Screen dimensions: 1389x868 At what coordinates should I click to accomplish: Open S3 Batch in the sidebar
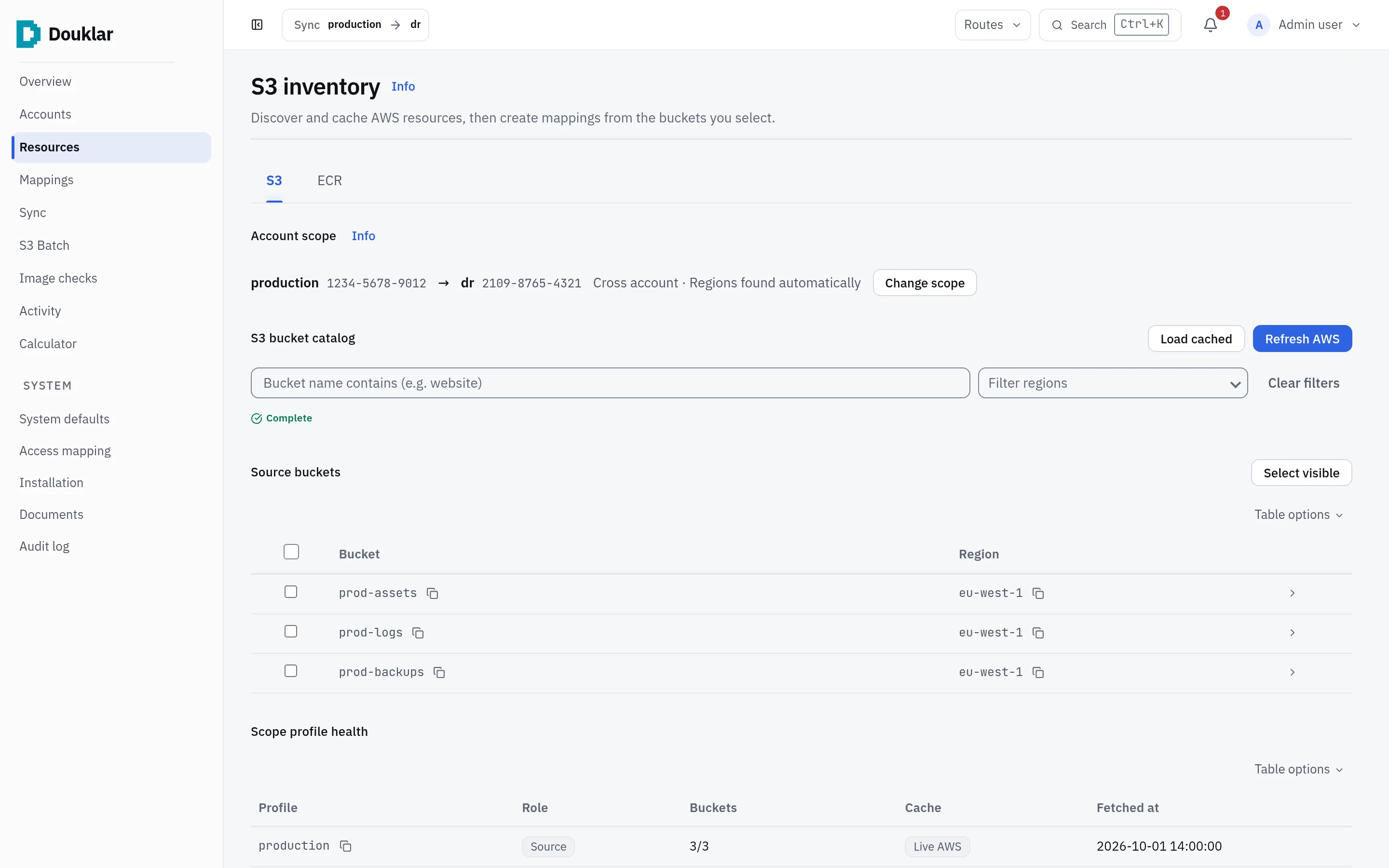(x=44, y=245)
